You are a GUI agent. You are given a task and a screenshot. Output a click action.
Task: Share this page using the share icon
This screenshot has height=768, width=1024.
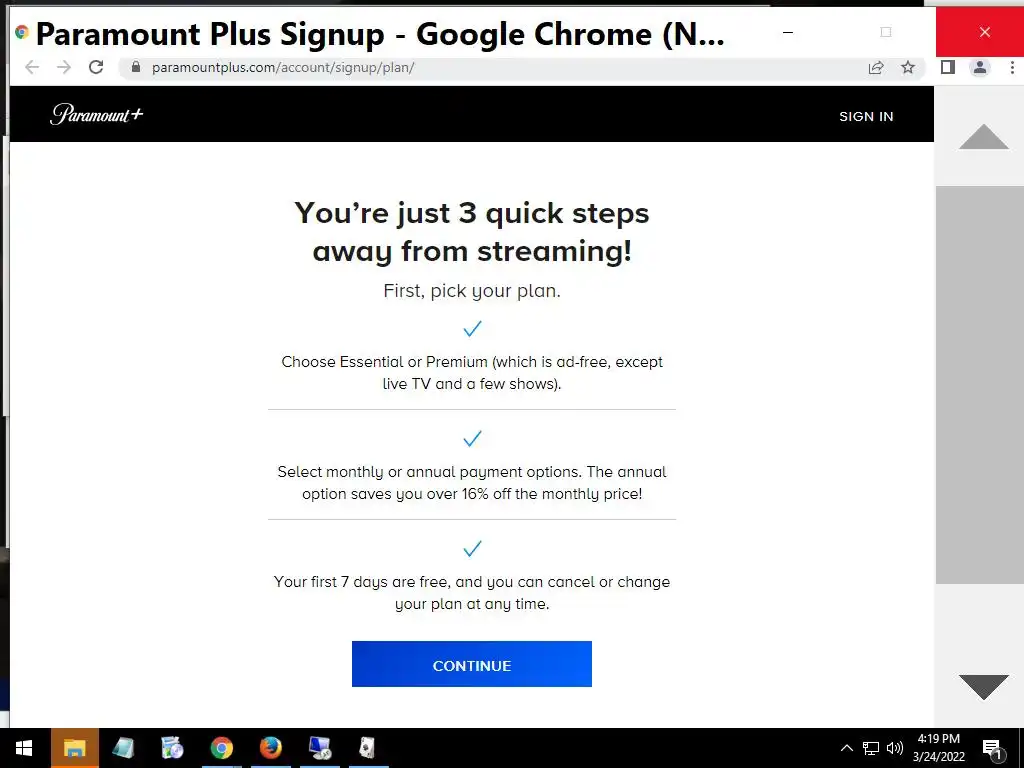click(x=876, y=67)
